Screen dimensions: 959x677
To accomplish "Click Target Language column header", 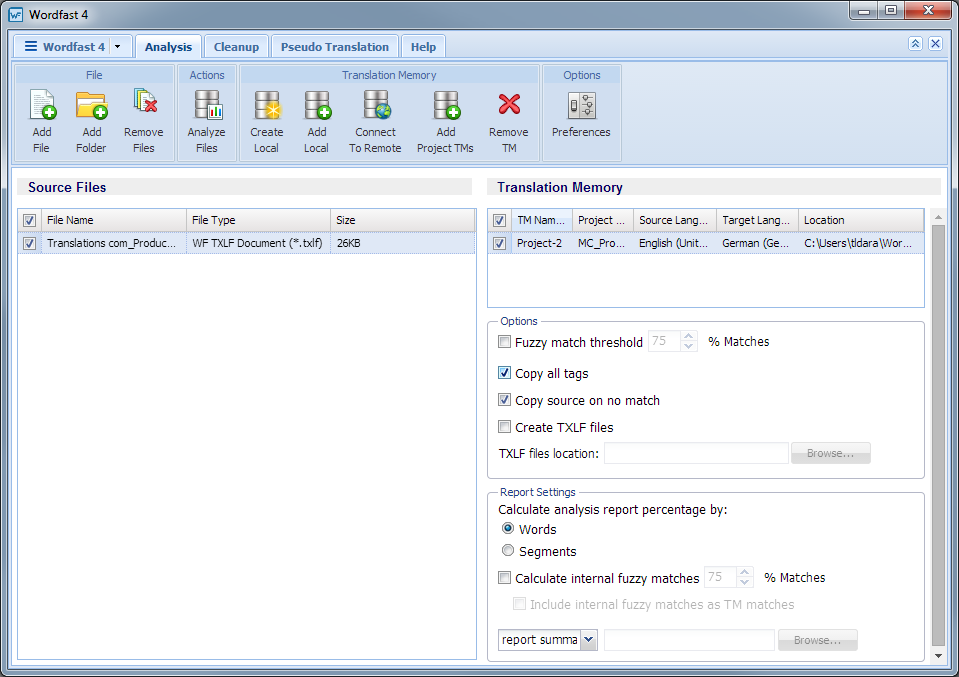I will pos(757,220).
